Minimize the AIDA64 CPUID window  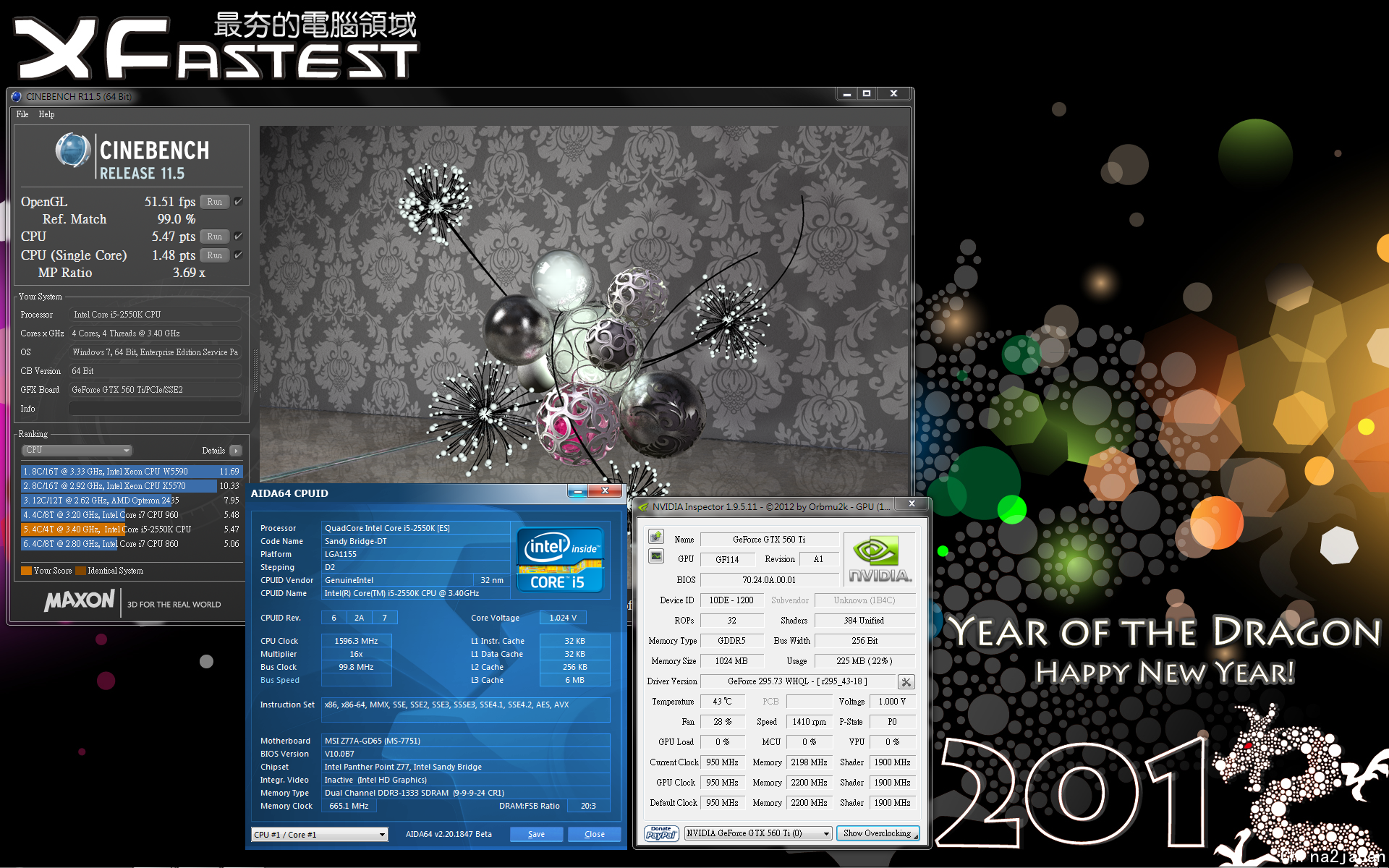pos(577,491)
